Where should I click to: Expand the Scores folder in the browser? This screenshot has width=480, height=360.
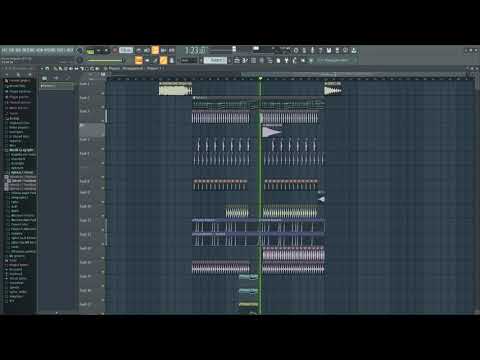(x=13, y=113)
